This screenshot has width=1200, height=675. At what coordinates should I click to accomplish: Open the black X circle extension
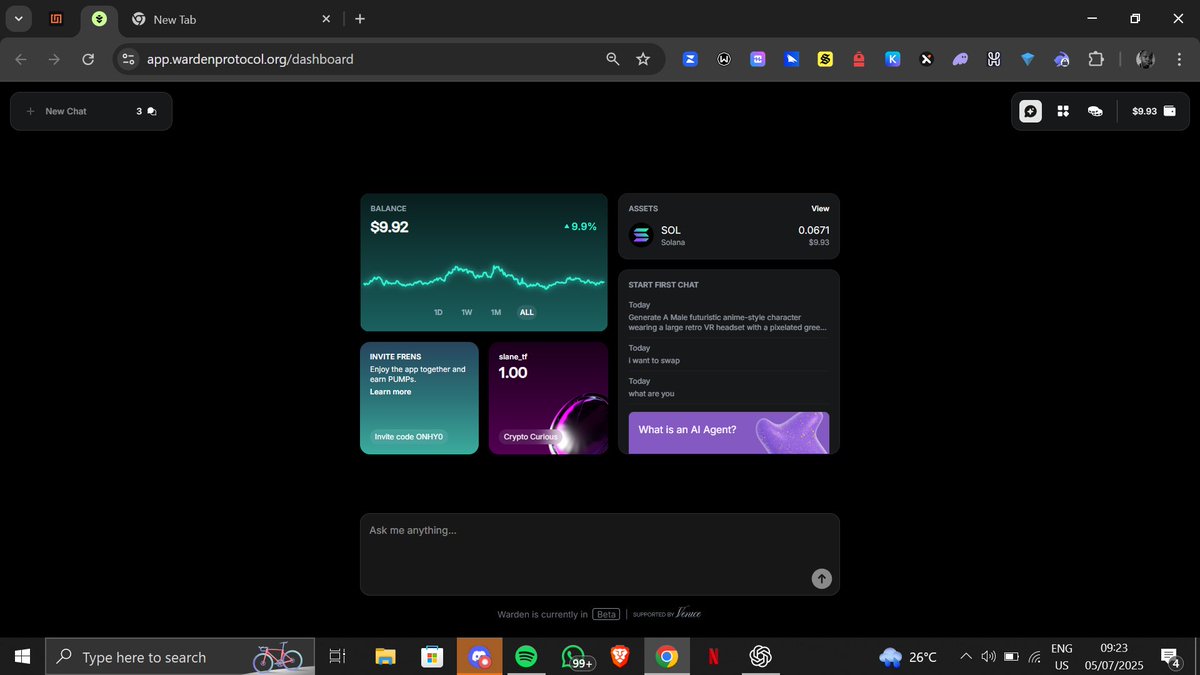pos(927,59)
